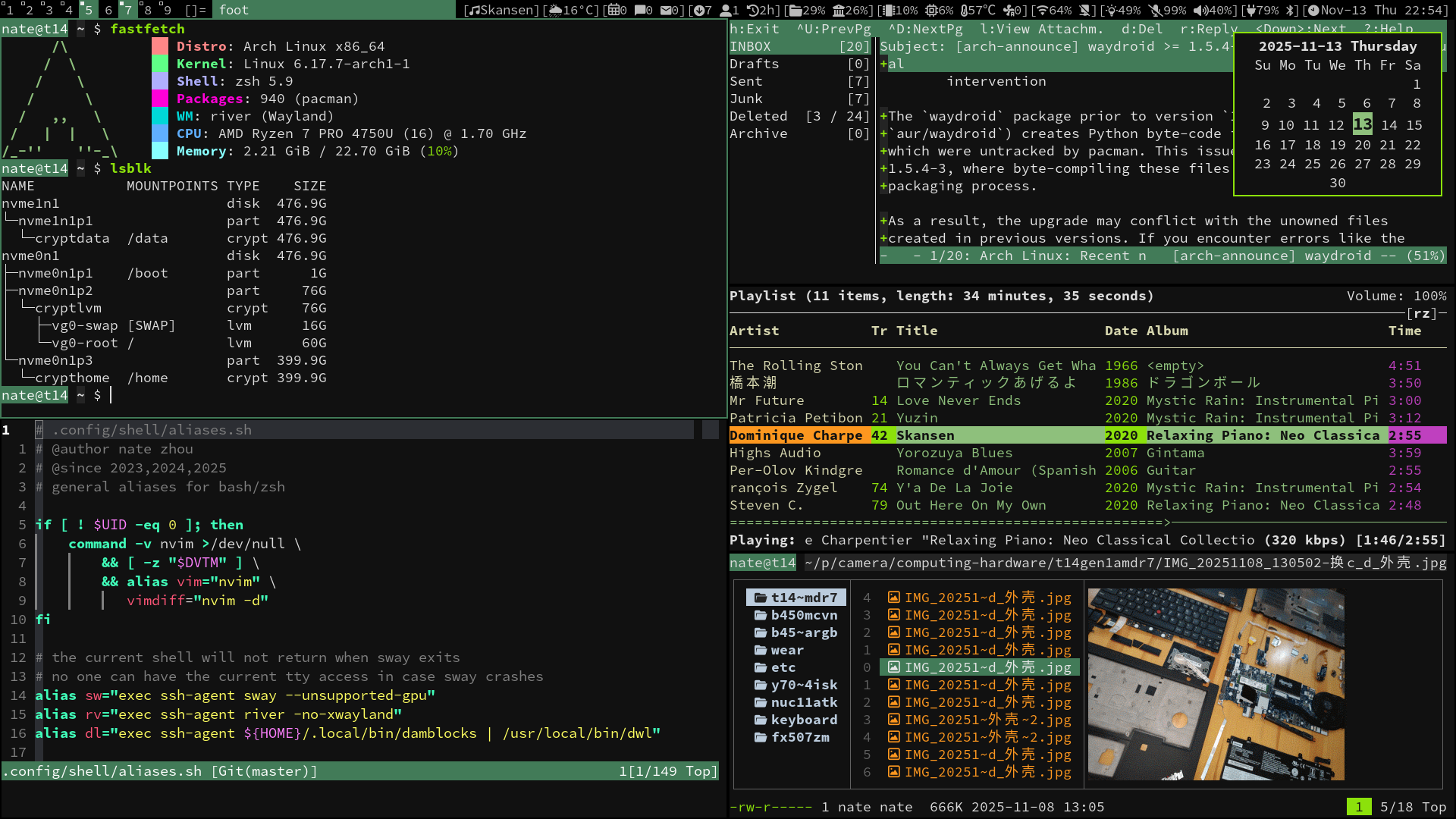The image size is (1456, 819).
Task: Select the track Love Never Ends
Action: pyautogui.click(x=1087, y=400)
